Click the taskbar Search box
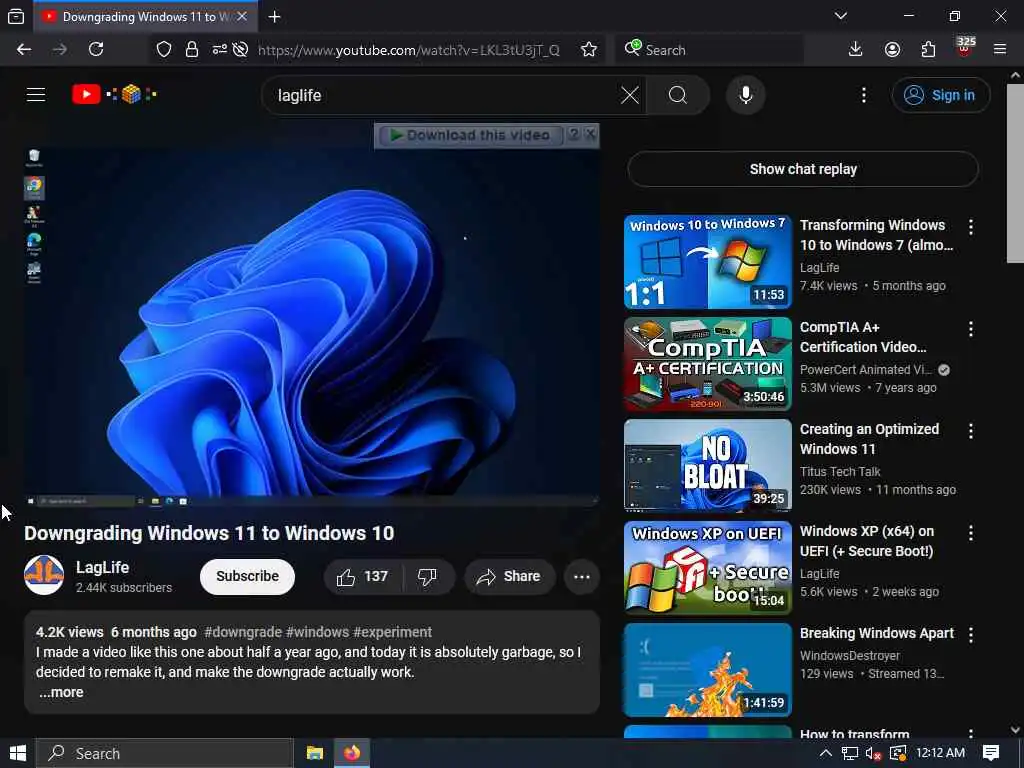The width and height of the screenshot is (1024, 768). [165, 753]
